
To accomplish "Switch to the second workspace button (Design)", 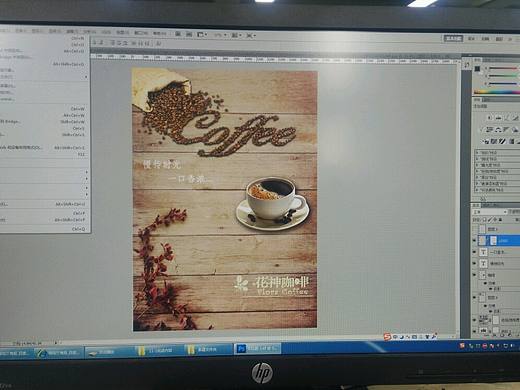I will [x=471, y=39].
